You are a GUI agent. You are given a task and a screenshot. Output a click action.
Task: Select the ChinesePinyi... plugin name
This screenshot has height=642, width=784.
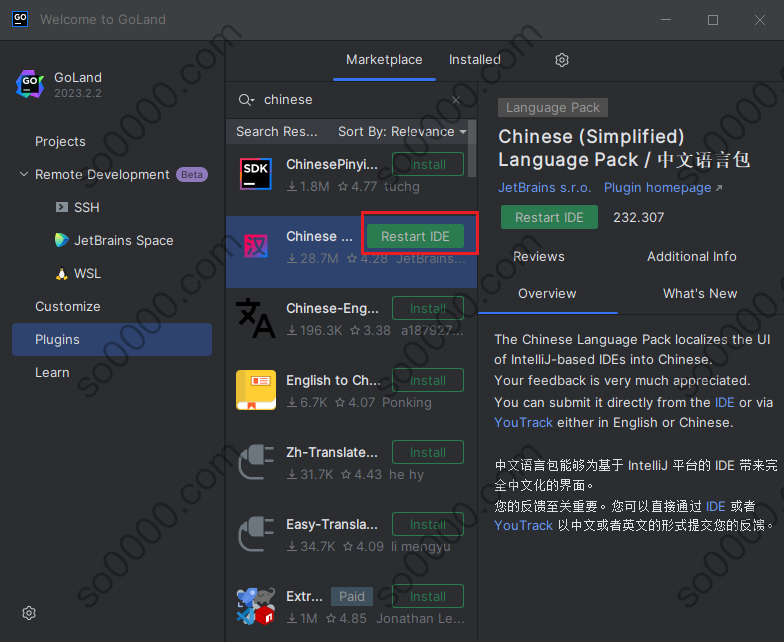(332, 164)
